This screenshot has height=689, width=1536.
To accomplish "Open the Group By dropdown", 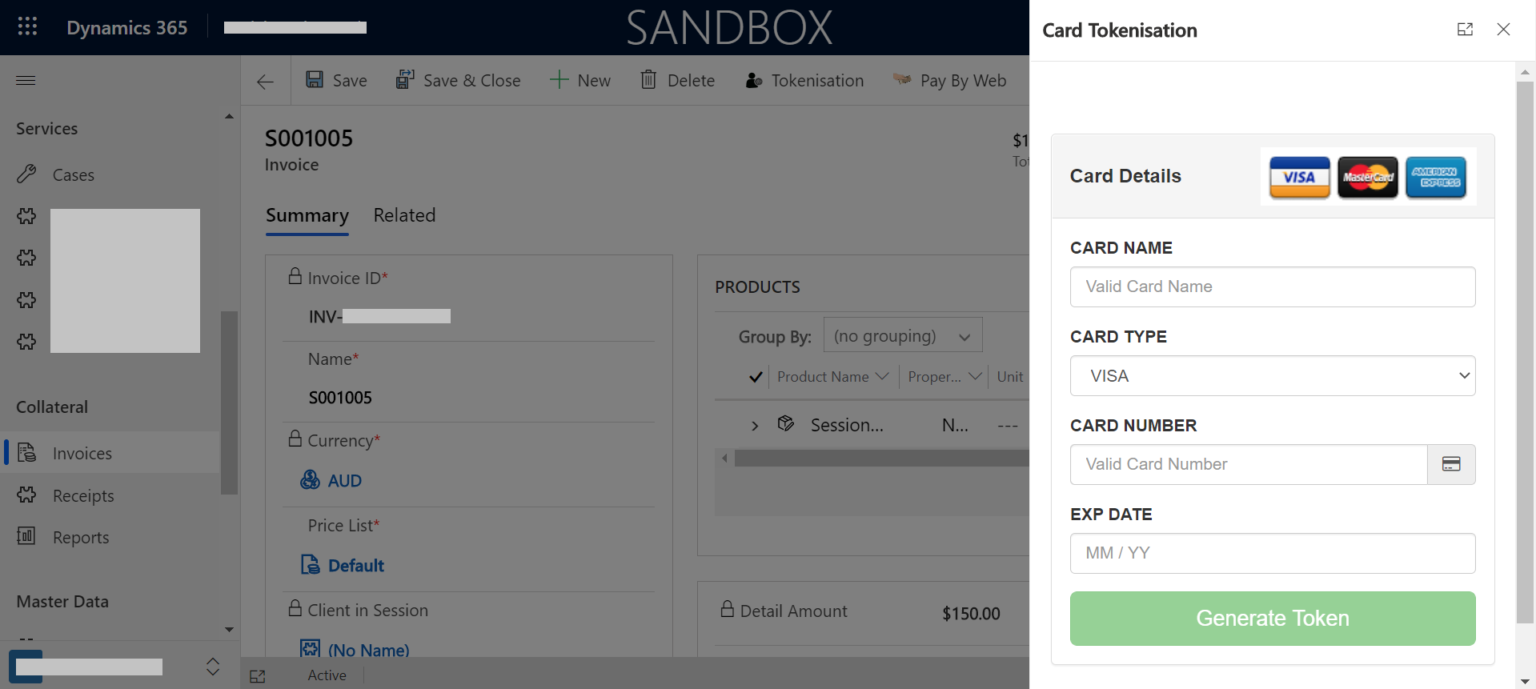I will point(902,337).
